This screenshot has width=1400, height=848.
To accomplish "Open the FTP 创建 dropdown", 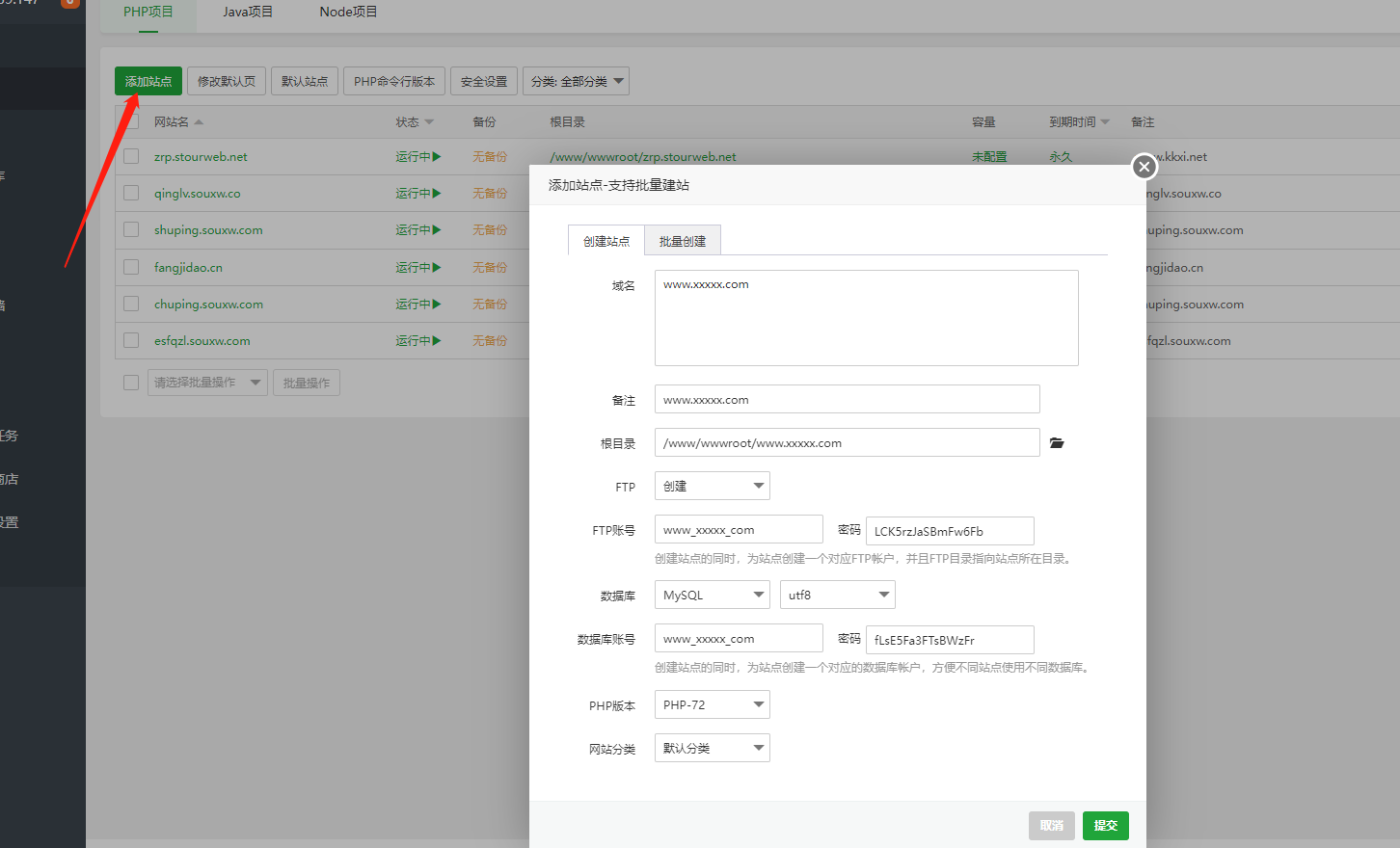I will 712,487.
